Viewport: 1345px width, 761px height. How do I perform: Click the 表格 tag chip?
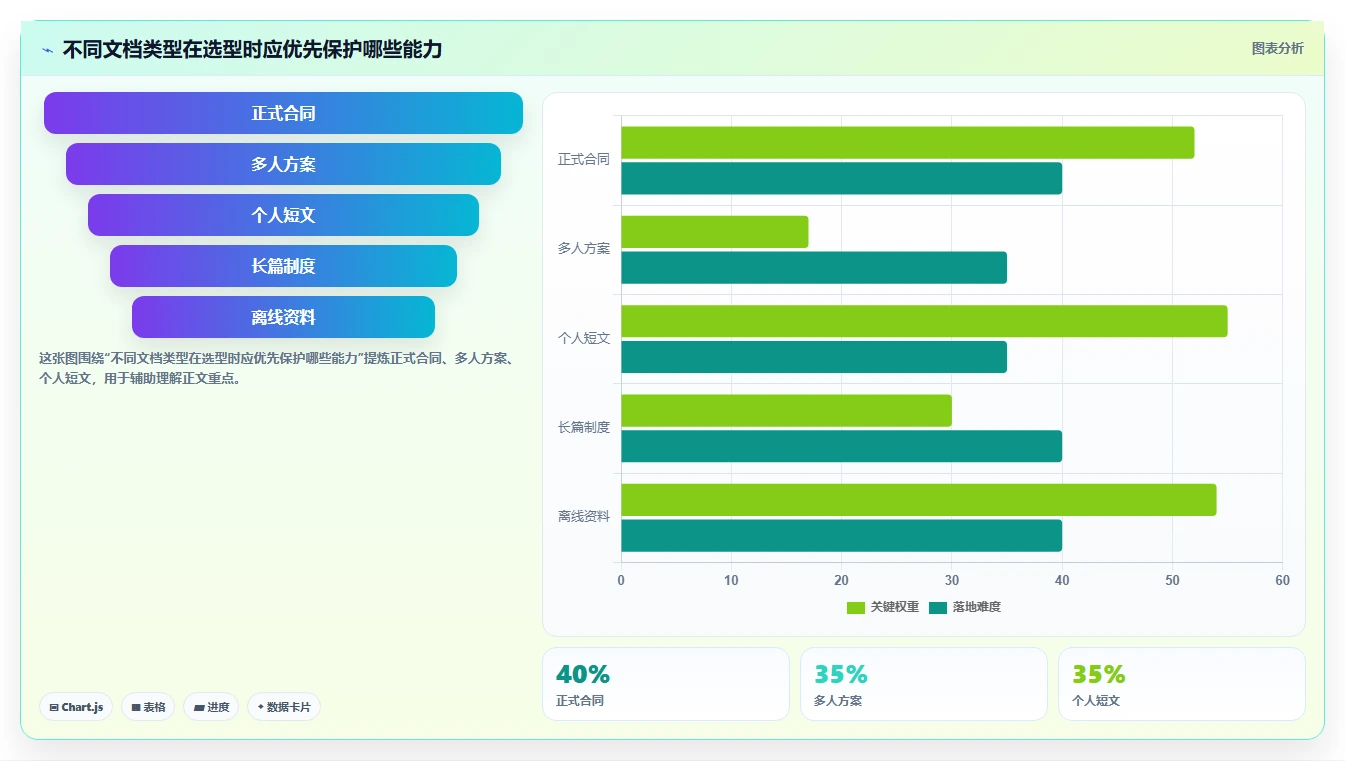click(148, 707)
